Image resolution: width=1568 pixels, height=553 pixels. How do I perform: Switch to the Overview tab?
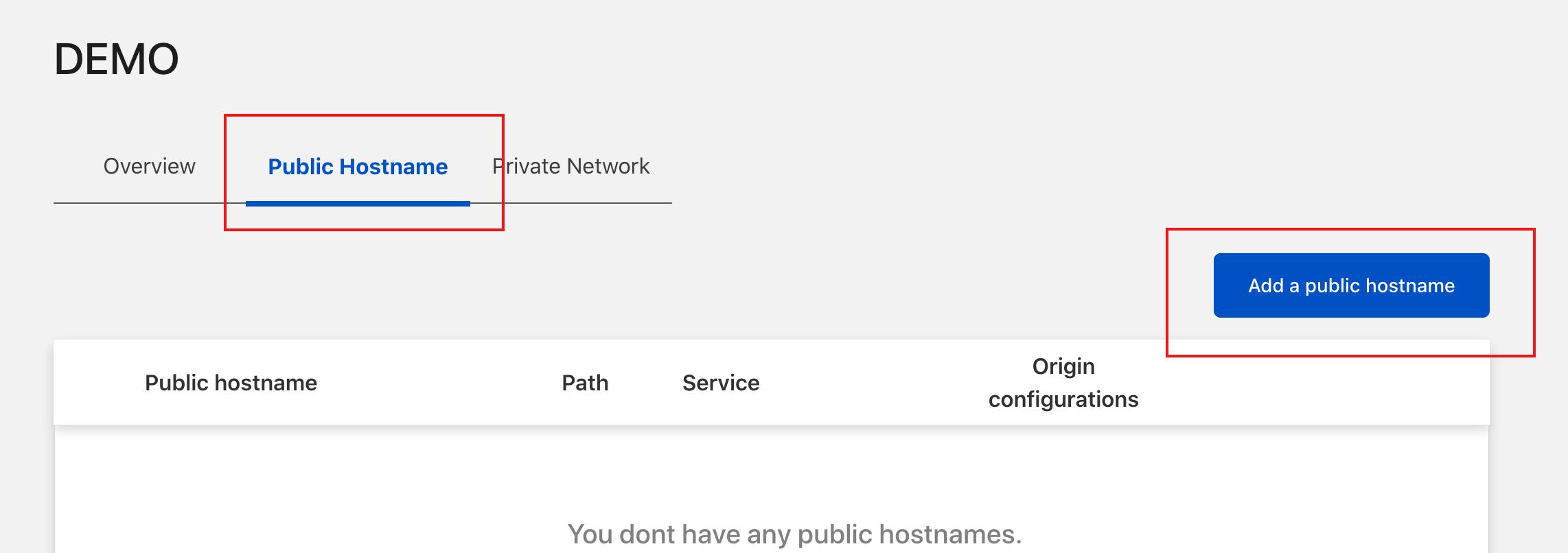[x=149, y=166]
